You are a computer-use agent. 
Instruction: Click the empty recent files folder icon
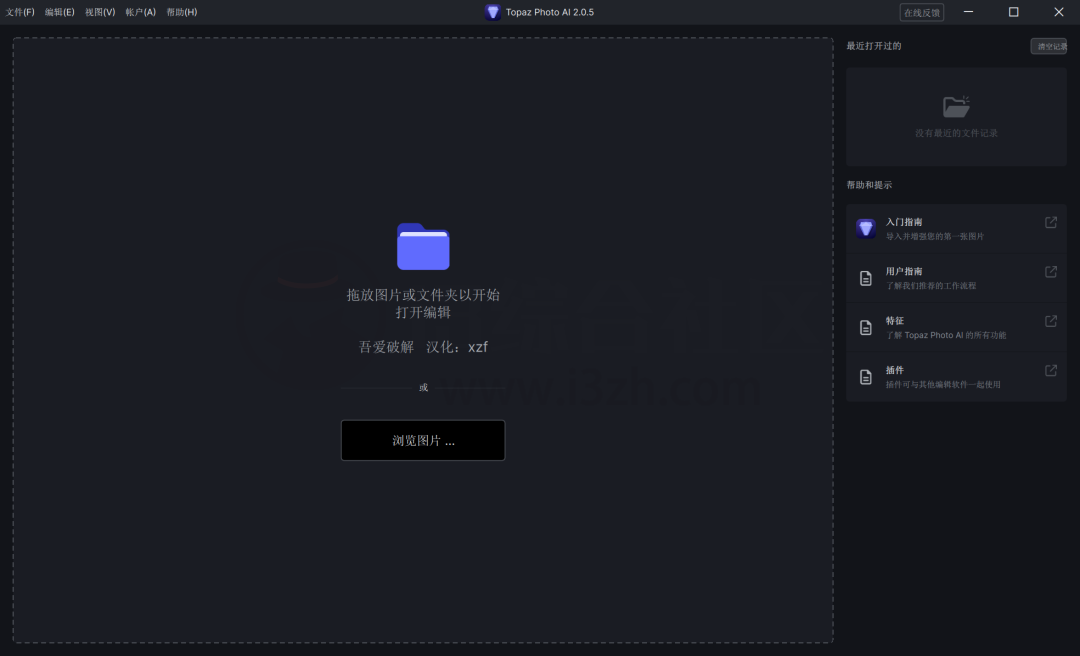tap(956, 107)
